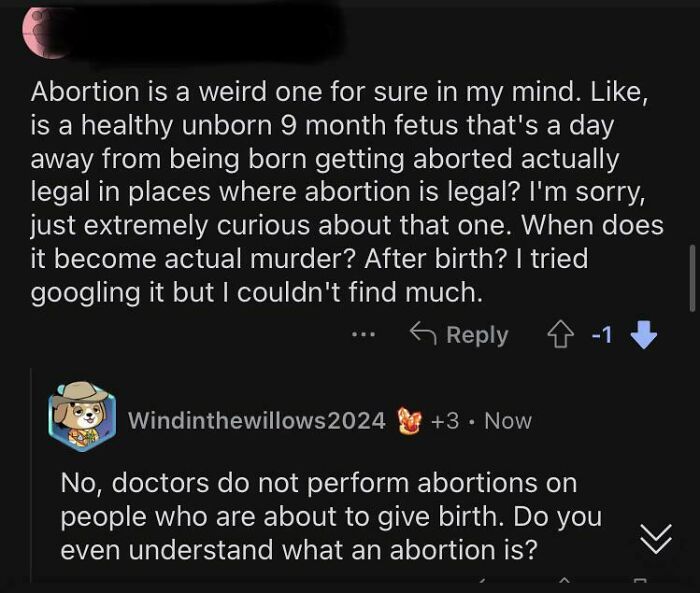The image size is (700, 593).
Task: Tap the double chevron down arrows
Action: click(x=655, y=538)
